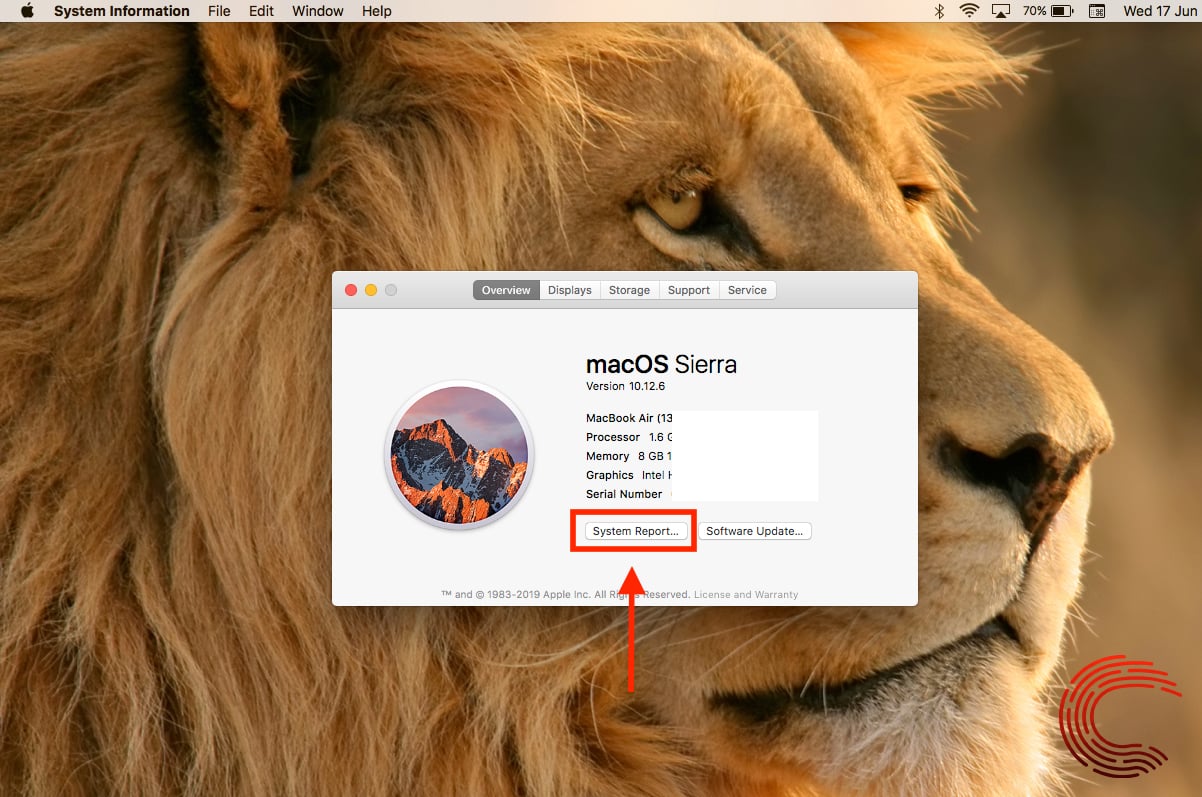This screenshot has height=797, width=1202.
Task: Minimize the window with the yellow button
Action: [x=371, y=290]
